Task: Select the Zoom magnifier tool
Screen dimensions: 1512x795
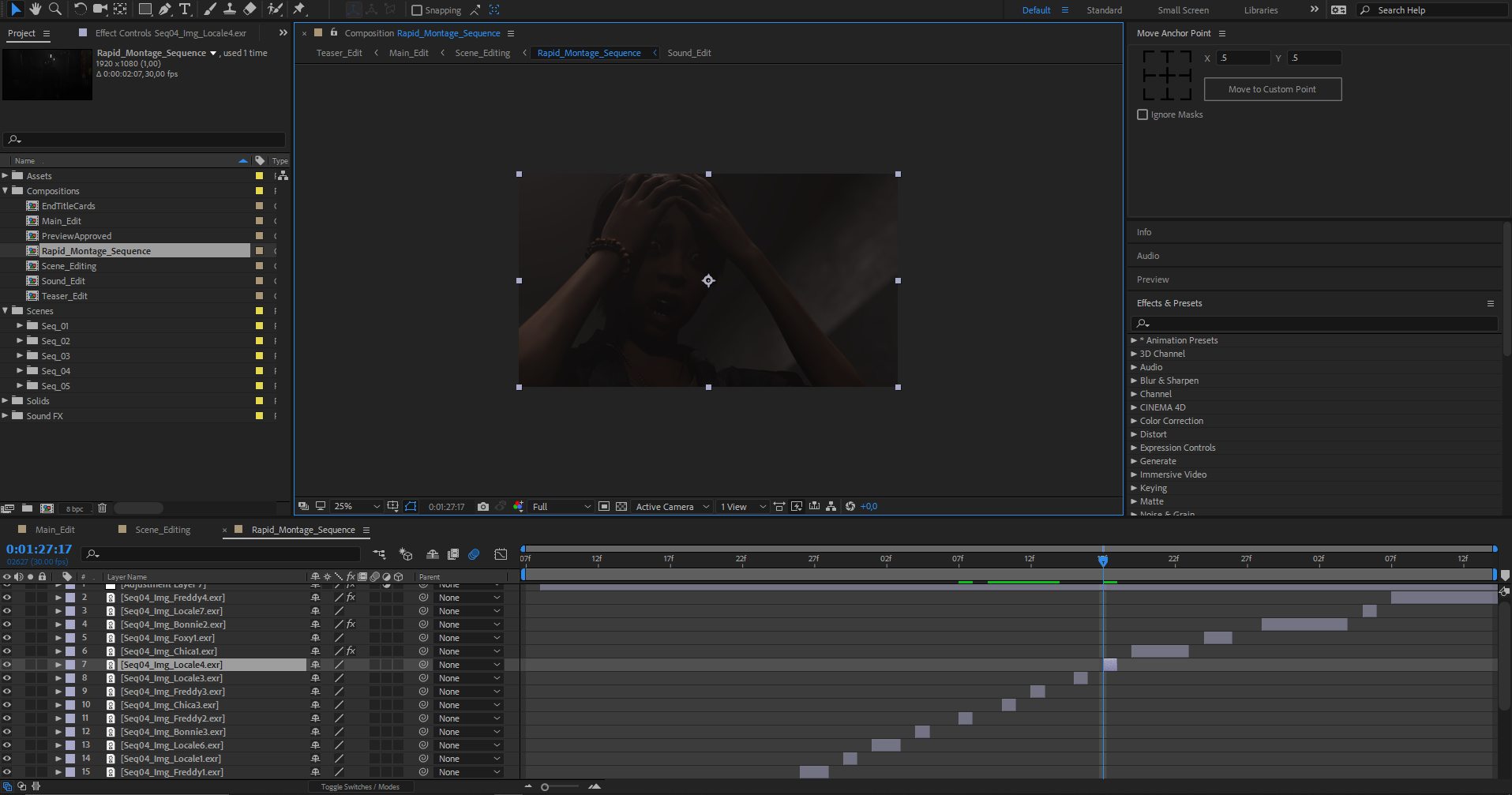Action: 55,9
